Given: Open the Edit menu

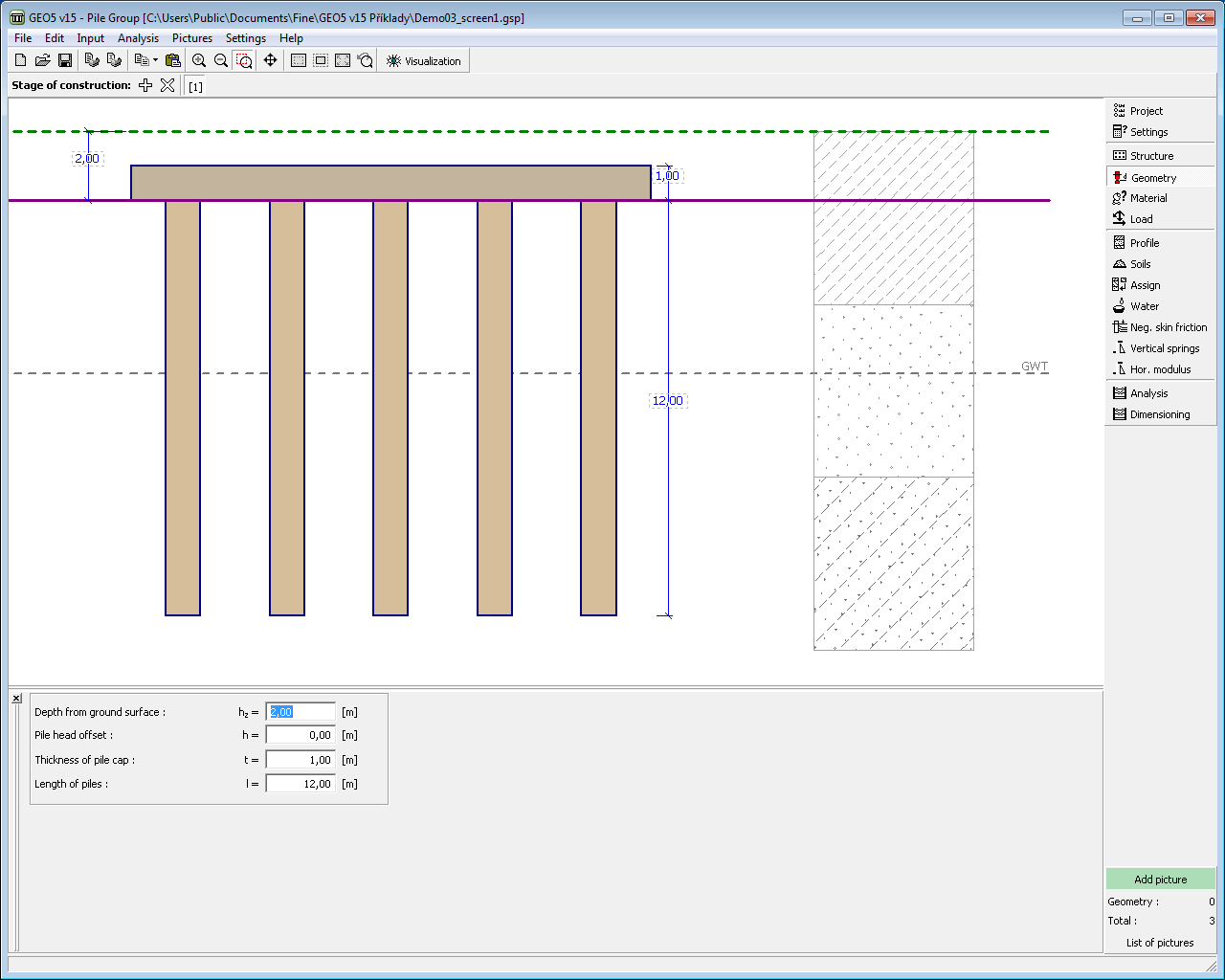Looking at the screenshot, I should click(55, 38).
